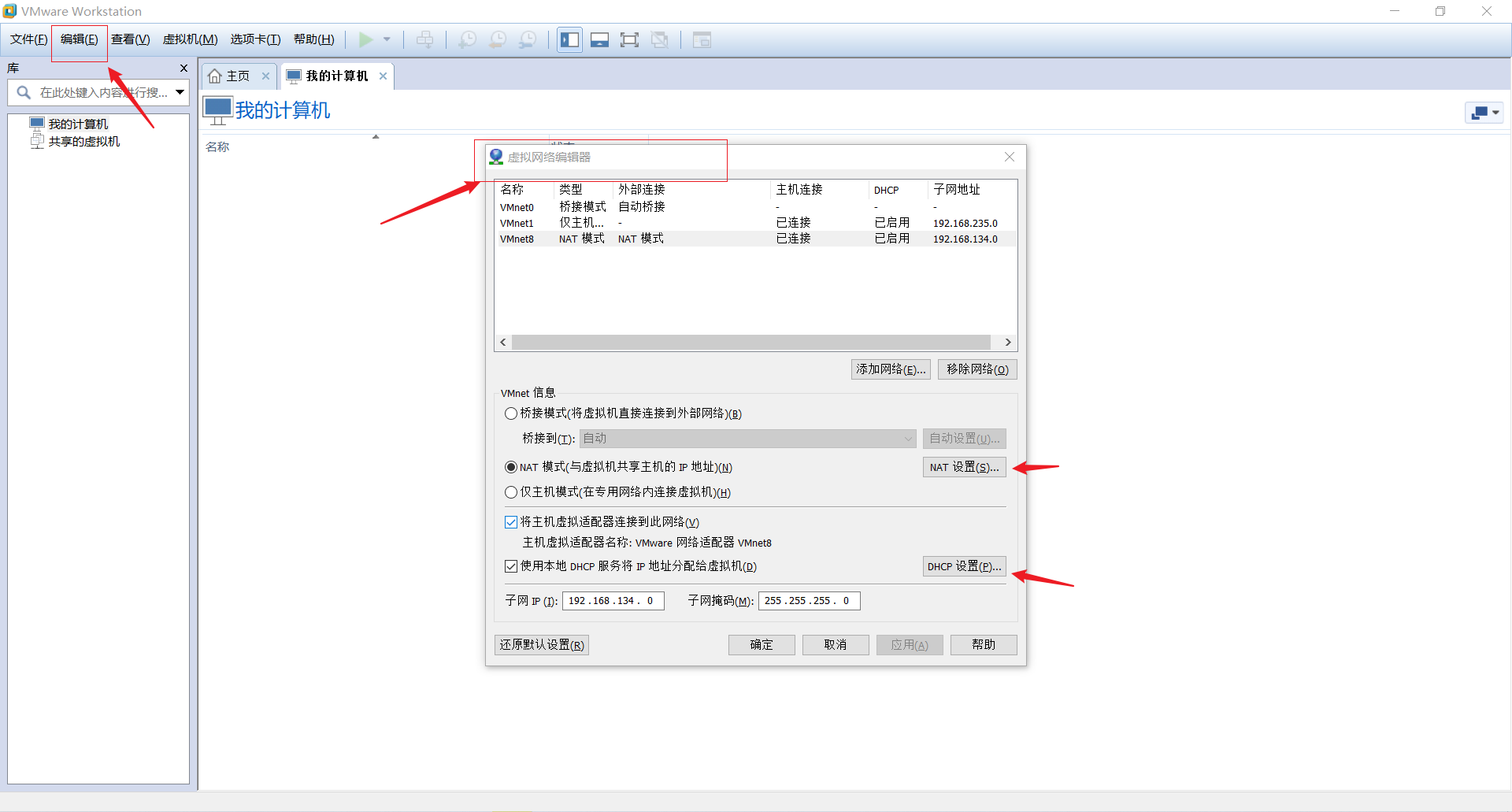
Task: Open the 文件(F) menu
Action: tap(29, 39)
